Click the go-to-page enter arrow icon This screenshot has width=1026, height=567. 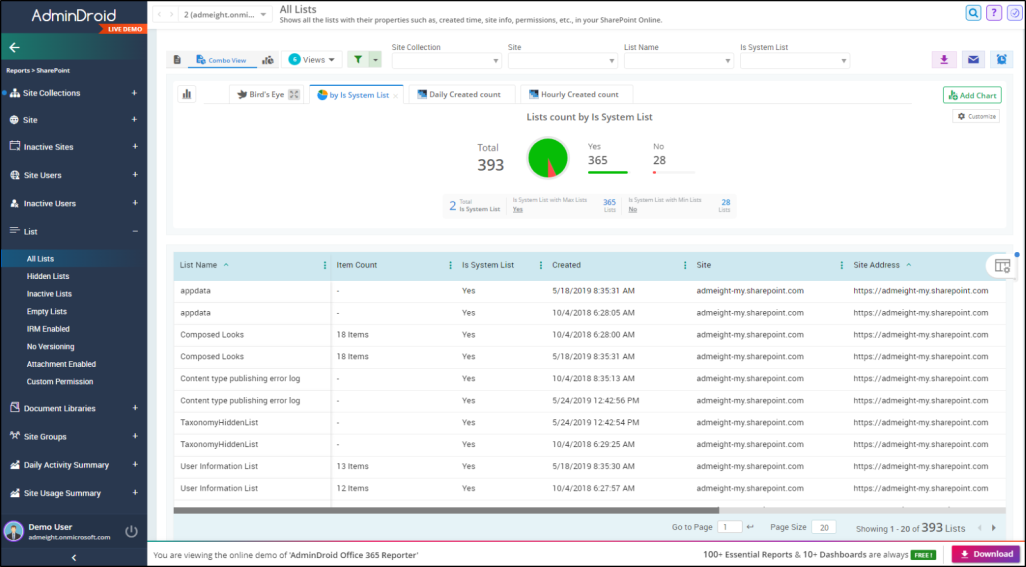pyautogui.click(x=750, y=527)
